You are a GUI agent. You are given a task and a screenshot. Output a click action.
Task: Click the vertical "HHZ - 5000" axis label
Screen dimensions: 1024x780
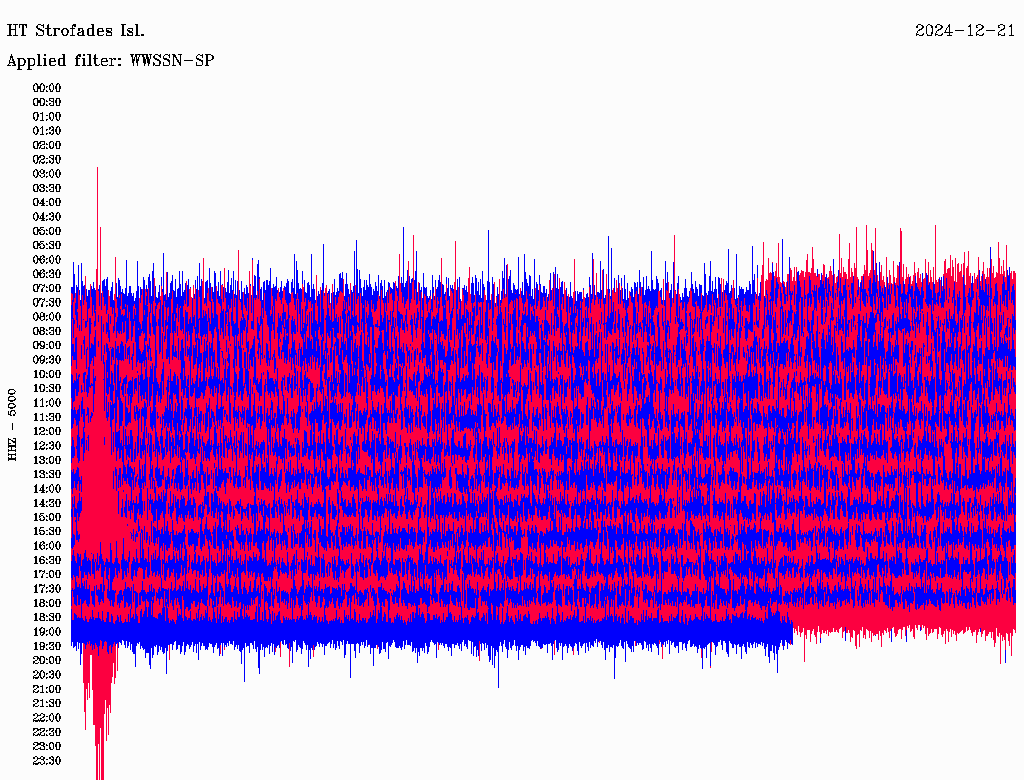pos(12,425)
